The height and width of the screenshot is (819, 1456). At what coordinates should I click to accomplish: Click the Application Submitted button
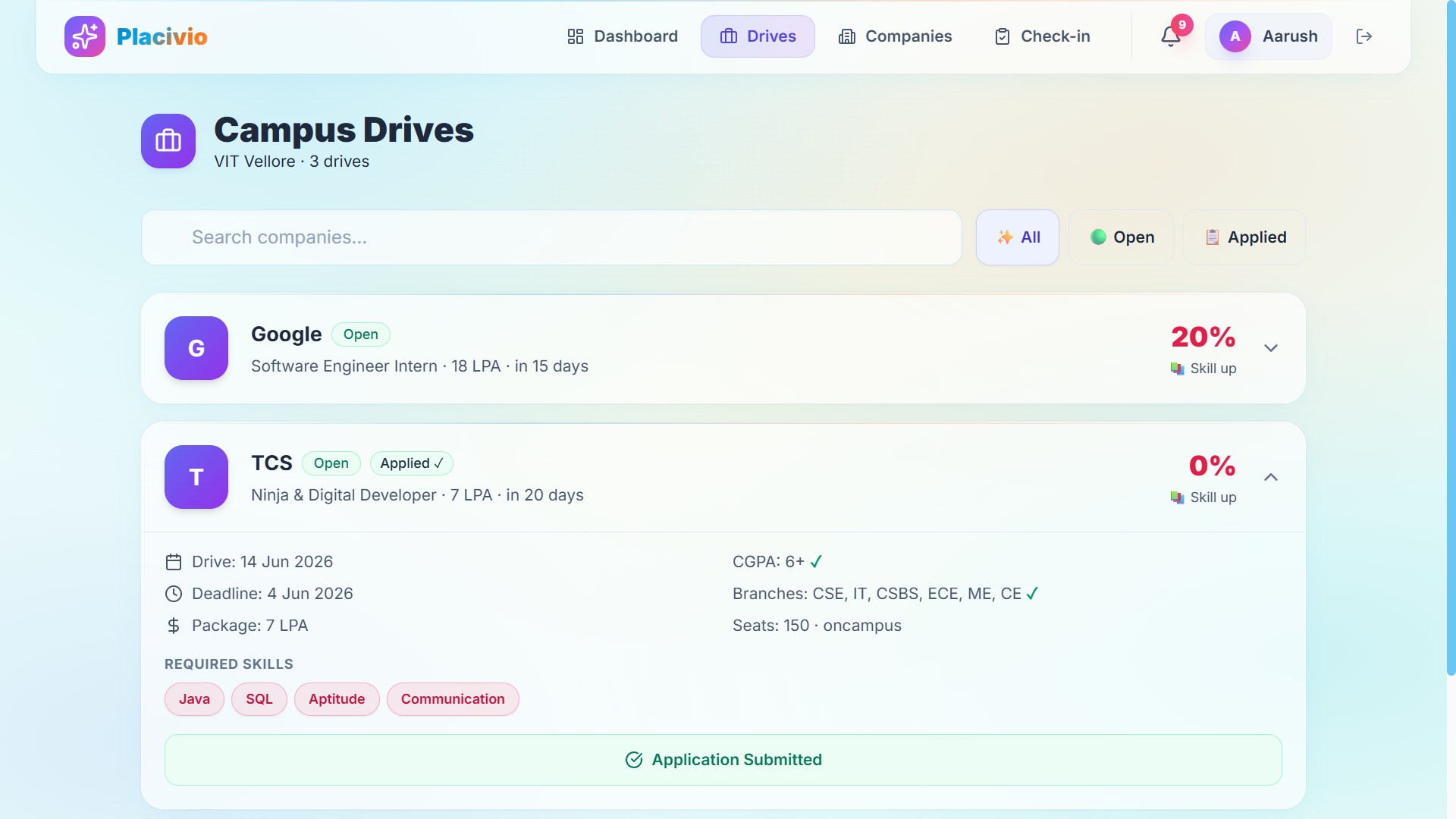click(x=723, y=760)
